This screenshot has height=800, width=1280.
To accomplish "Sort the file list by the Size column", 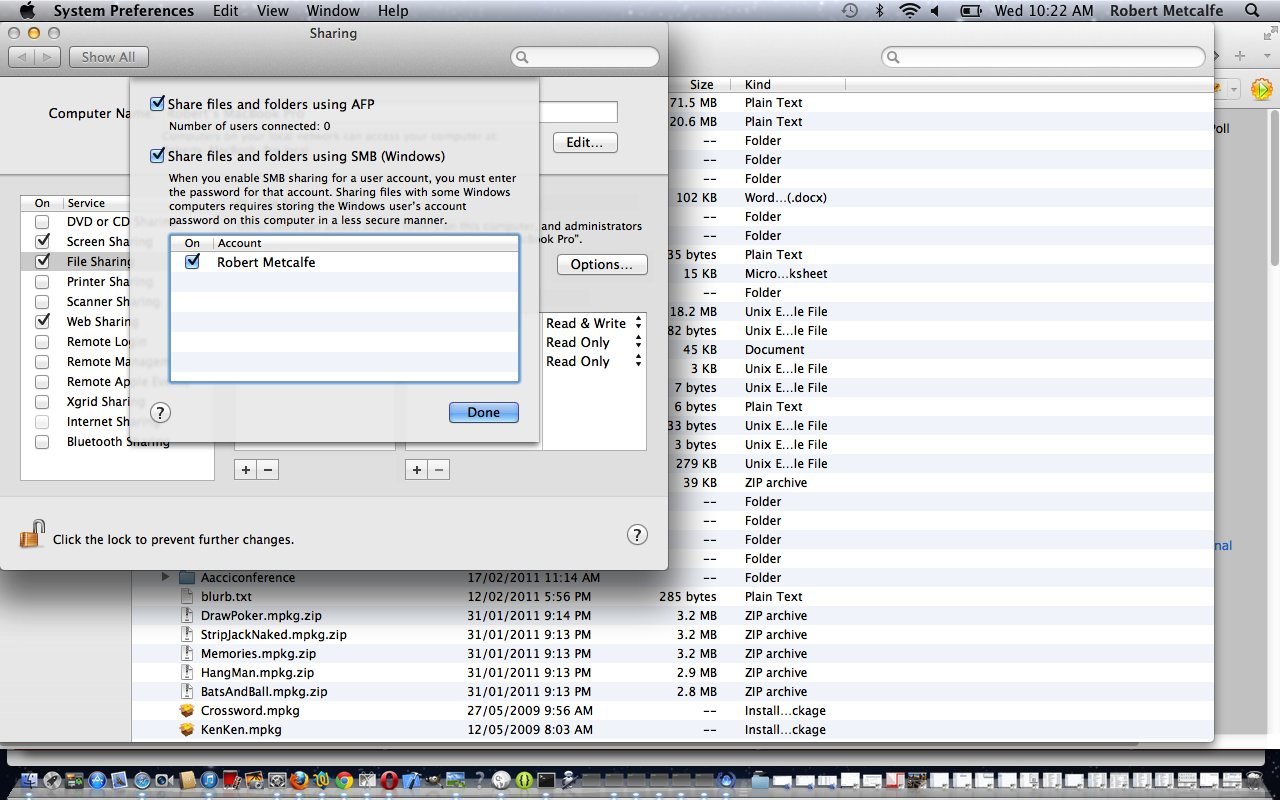I will pyautogui.click(x=701, y=85).
